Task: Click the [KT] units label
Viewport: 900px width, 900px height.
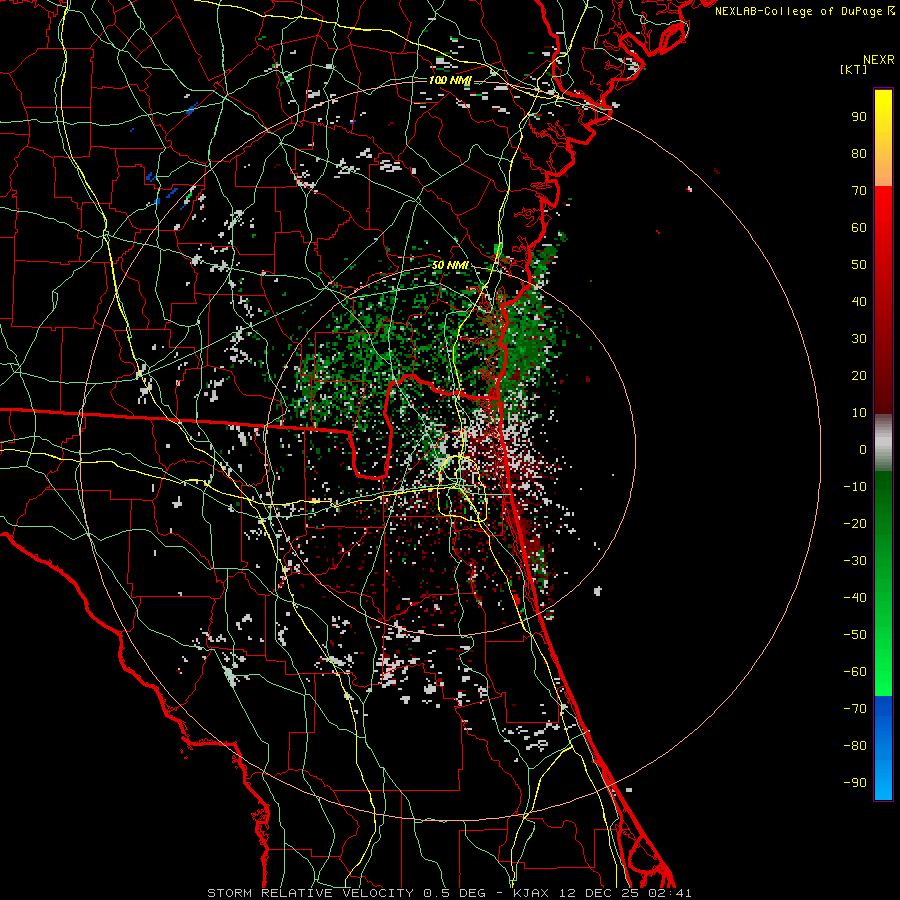Action: (853, 69)
